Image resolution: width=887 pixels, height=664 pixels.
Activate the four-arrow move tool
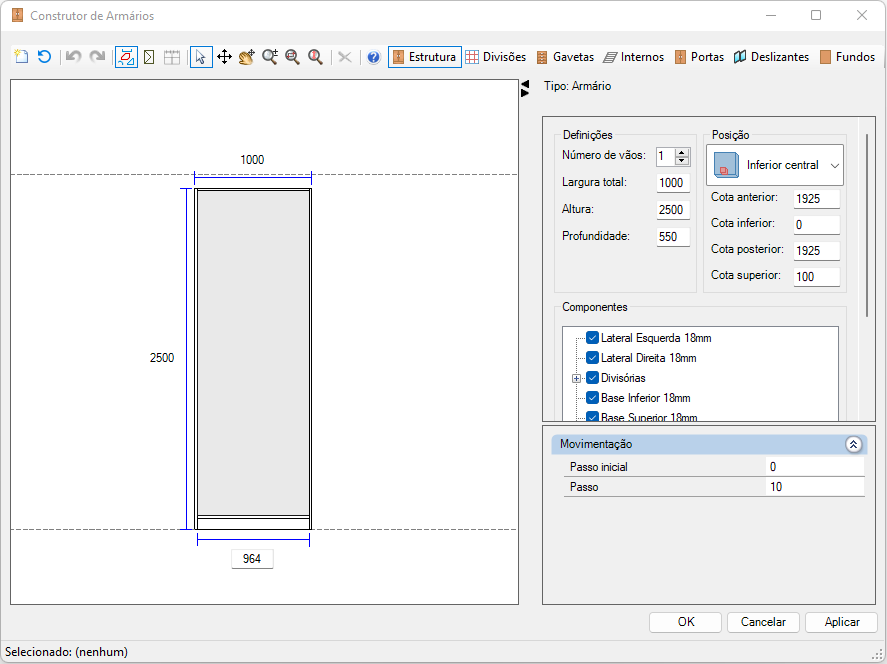224,57
